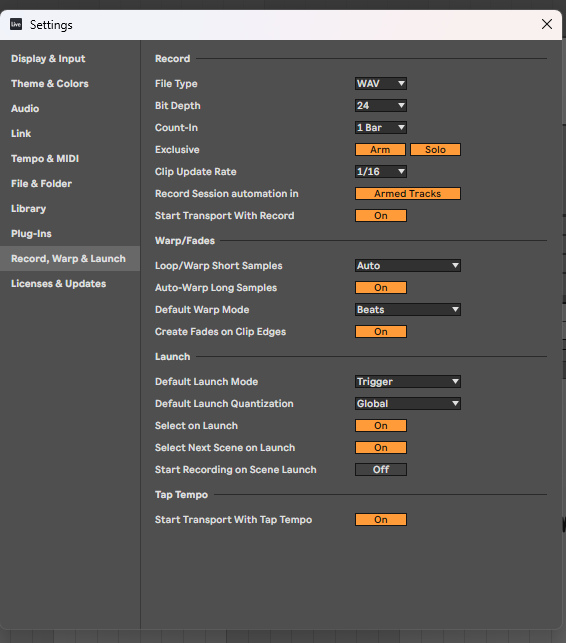Turn off Start Transport With Record
Screen dimensions: 566x643
(x=381, y=216)
